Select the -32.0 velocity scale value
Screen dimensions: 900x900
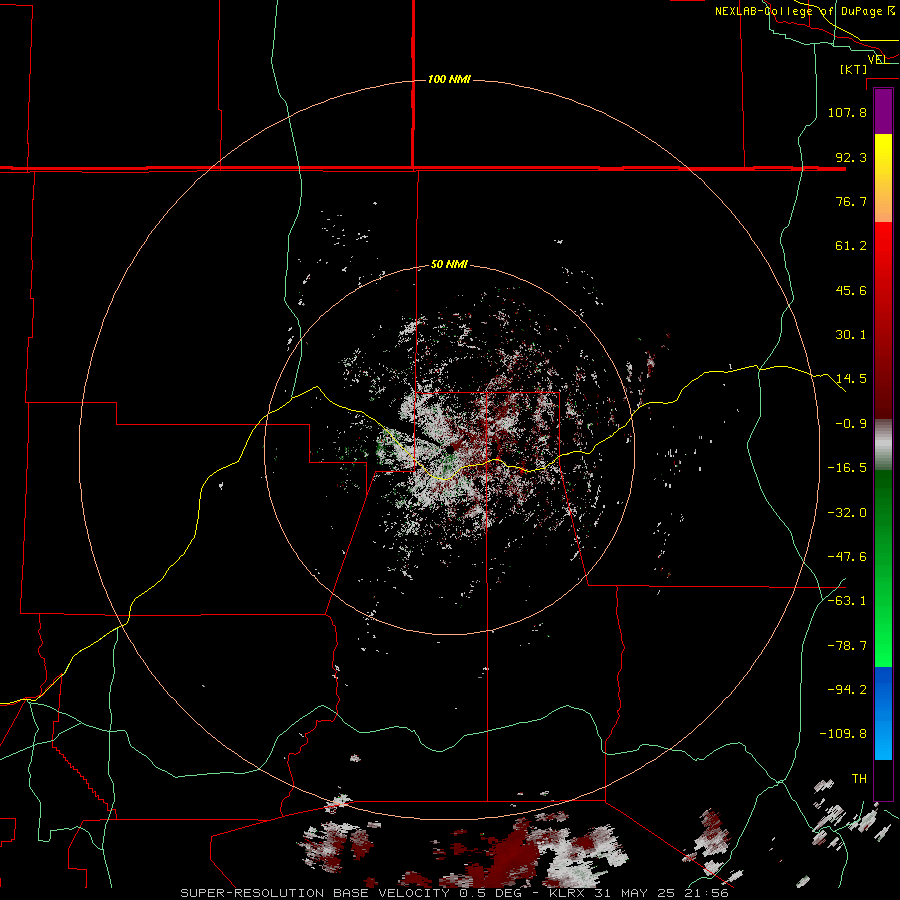point(847,513)
